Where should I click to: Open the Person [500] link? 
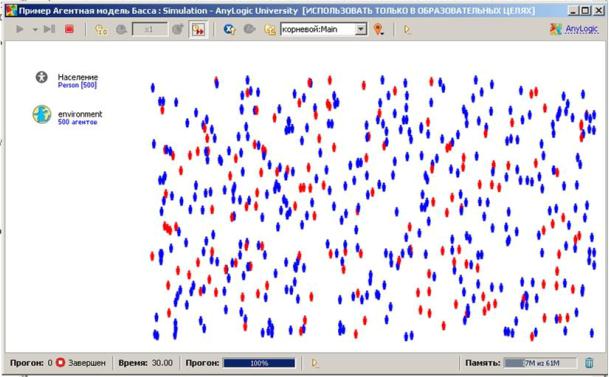click(77, 85)
